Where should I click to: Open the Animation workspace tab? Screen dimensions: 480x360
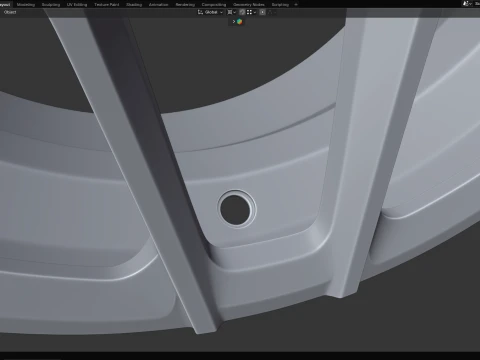[158, 4]
